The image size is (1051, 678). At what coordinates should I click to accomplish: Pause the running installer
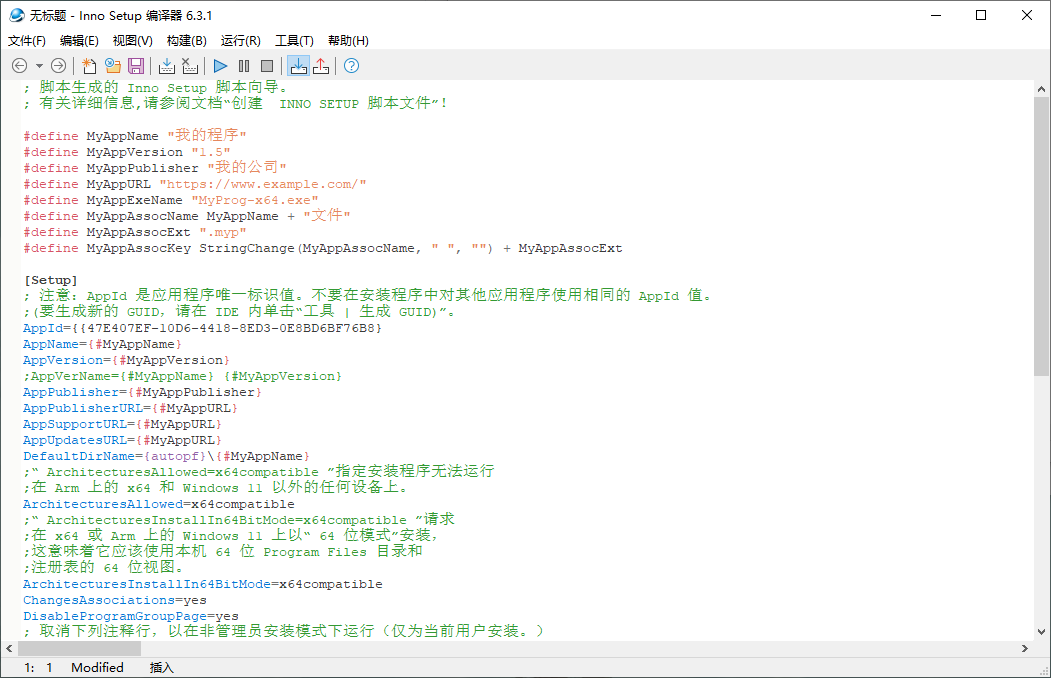[243, 66]
